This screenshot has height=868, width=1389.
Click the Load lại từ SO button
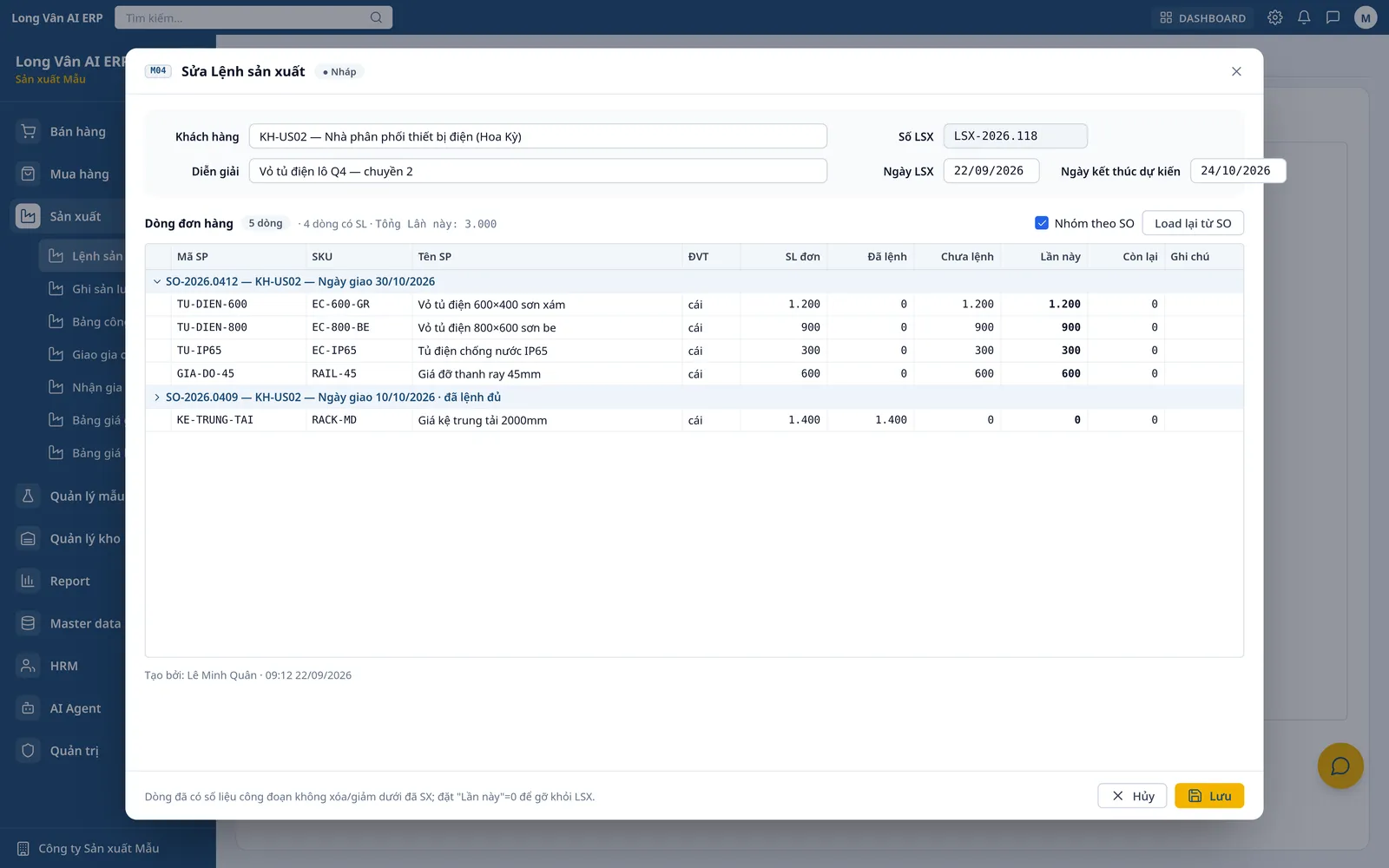point(1193,223)
